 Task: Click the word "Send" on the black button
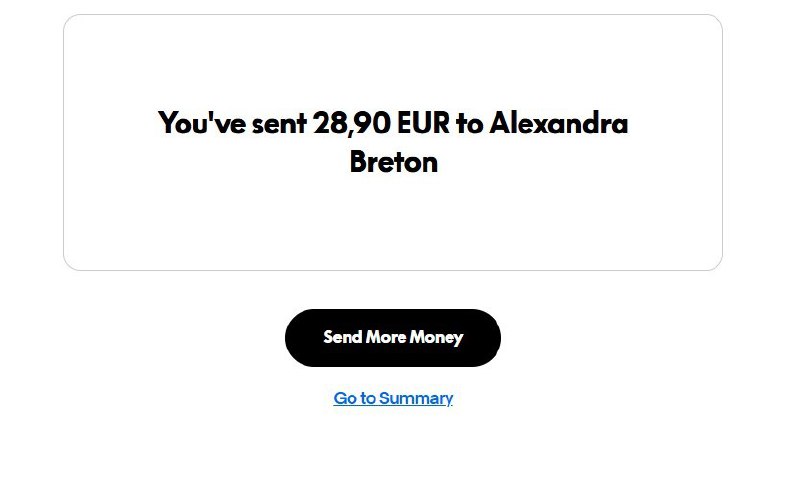click(342, 338)
